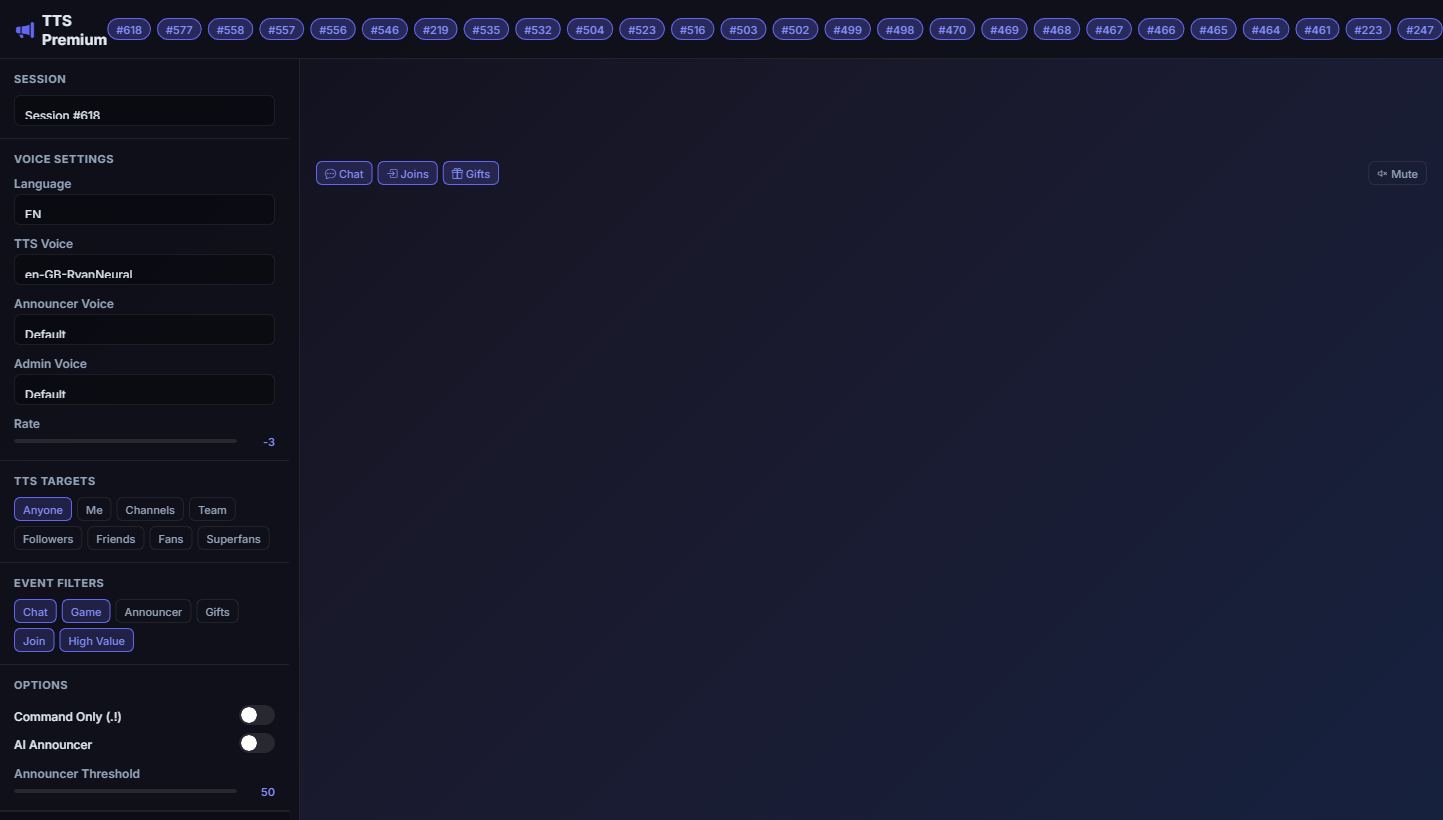Toggle the High Value event filter
The height and width of the screenshot is (820, 1443).
pos(96,640)
